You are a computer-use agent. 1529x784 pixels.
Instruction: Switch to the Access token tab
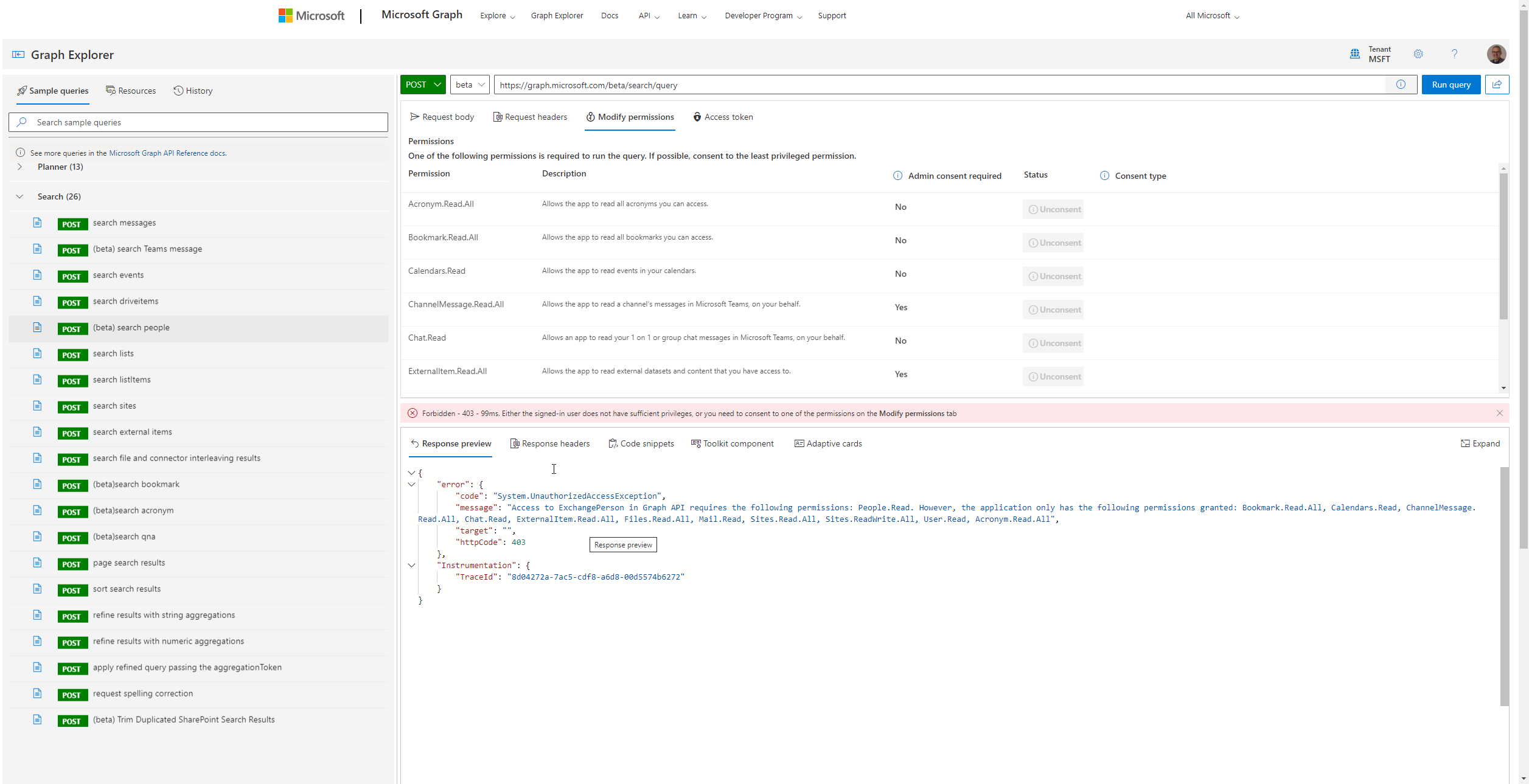723,117
